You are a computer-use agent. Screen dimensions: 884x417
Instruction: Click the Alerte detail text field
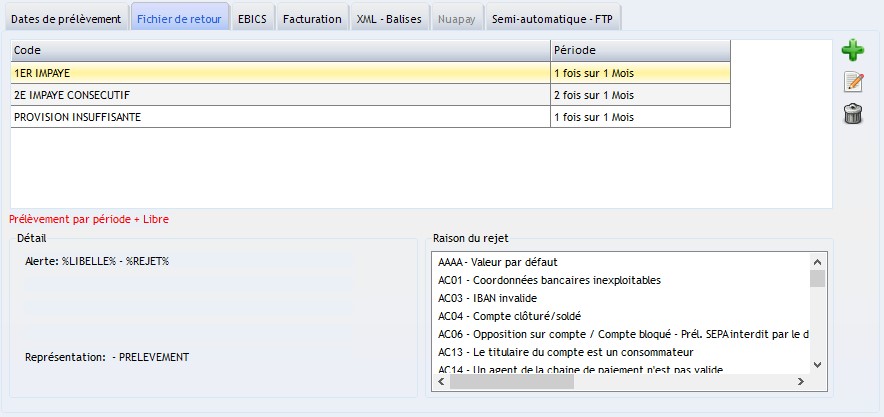[190, 262]
